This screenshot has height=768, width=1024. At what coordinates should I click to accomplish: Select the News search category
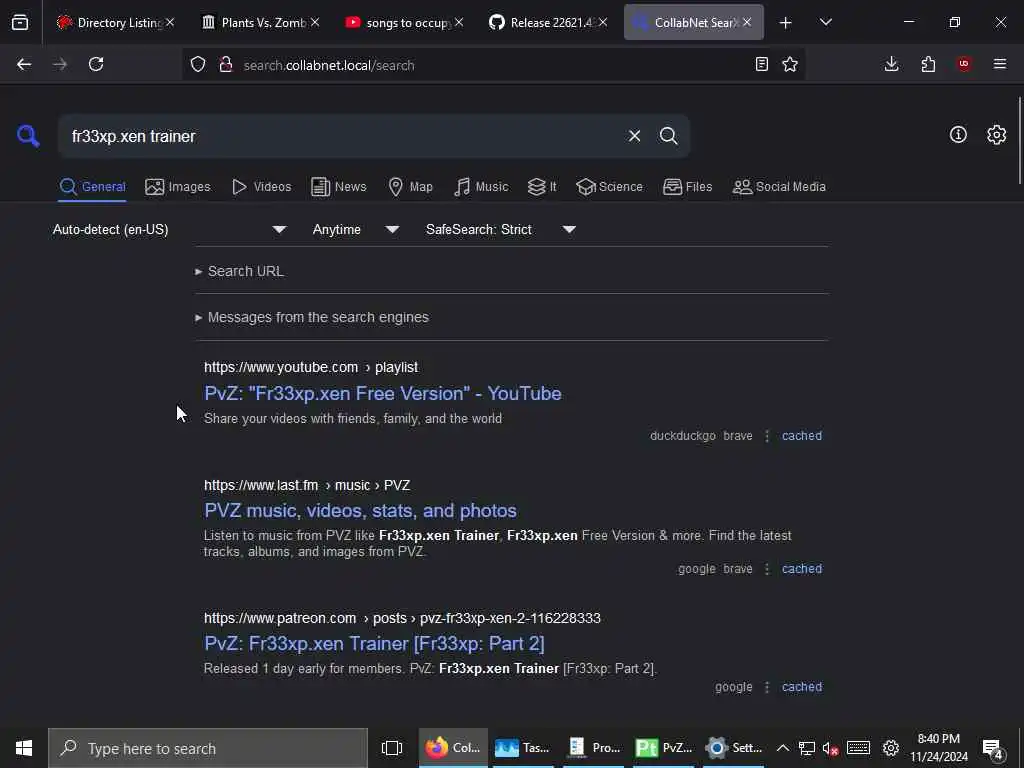point(338,187)
